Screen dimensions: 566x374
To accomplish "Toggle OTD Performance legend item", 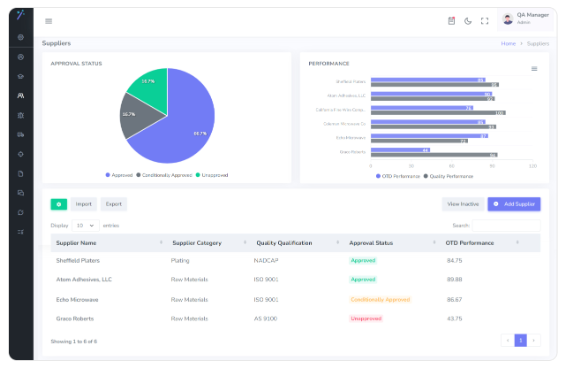I will pos(398,176).
